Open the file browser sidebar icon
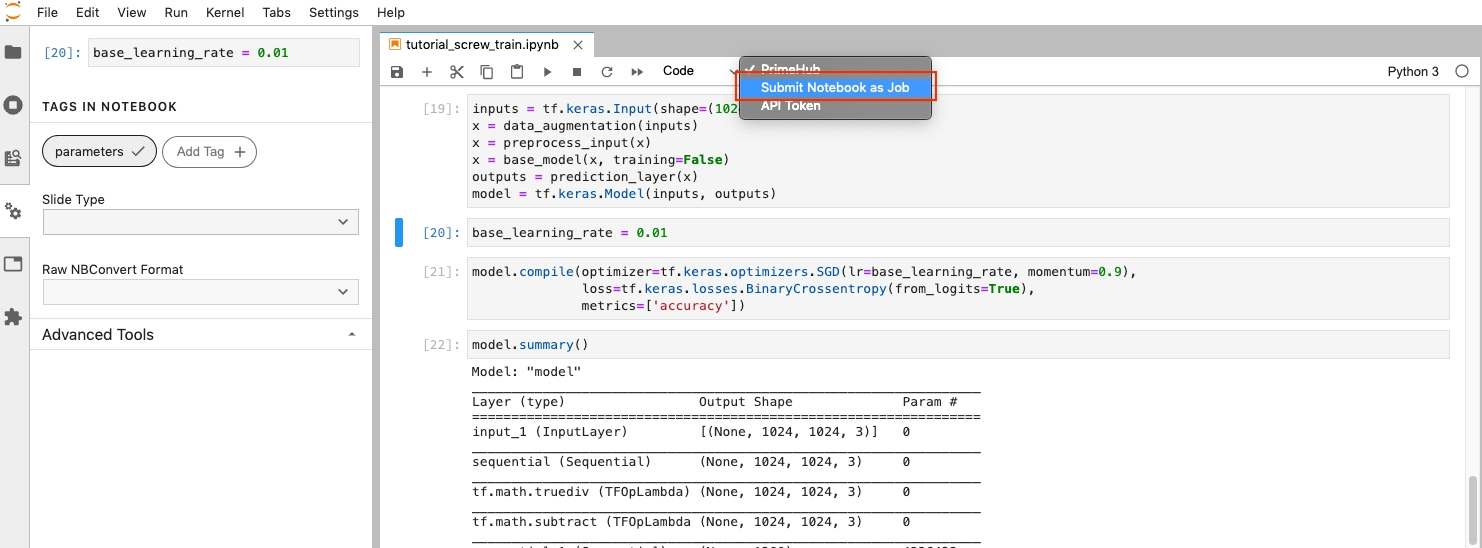 [13, 52]
